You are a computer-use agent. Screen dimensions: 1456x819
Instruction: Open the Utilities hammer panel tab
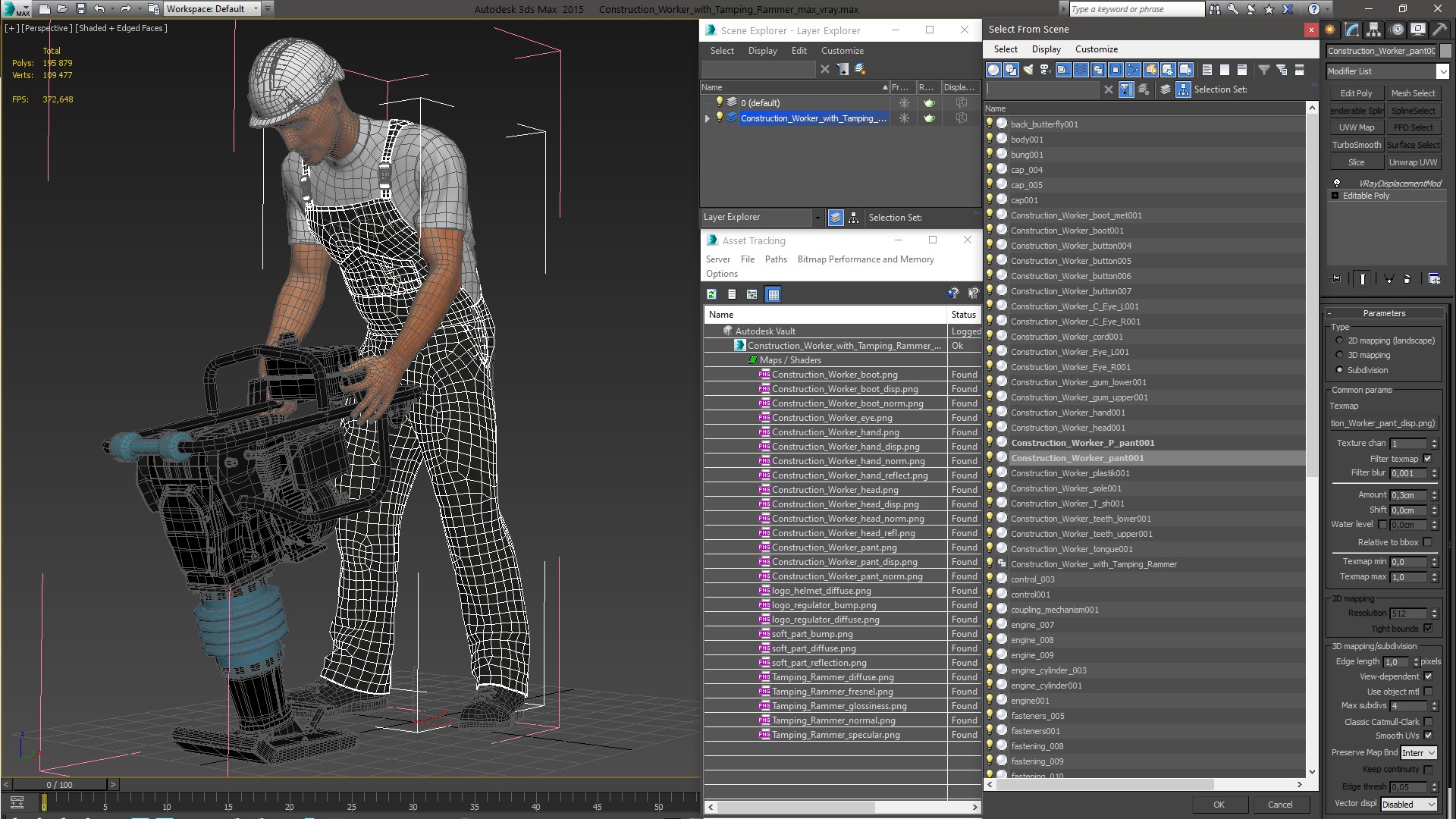click(x=1439, y=30)
